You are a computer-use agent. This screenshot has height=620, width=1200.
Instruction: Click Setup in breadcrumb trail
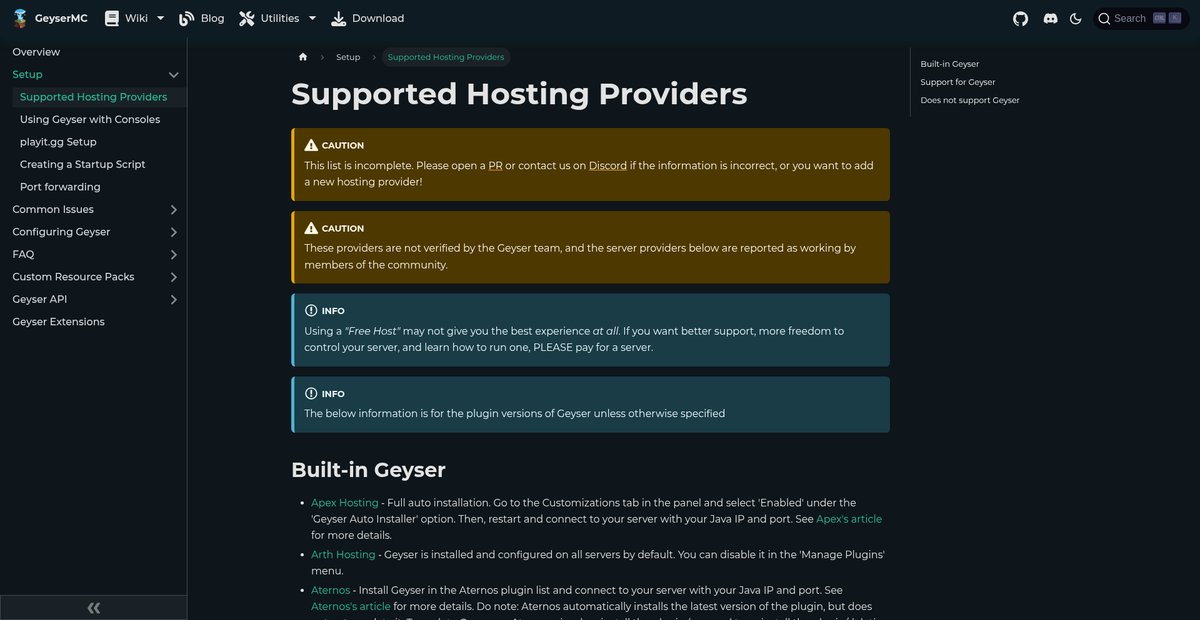point(348,57)
